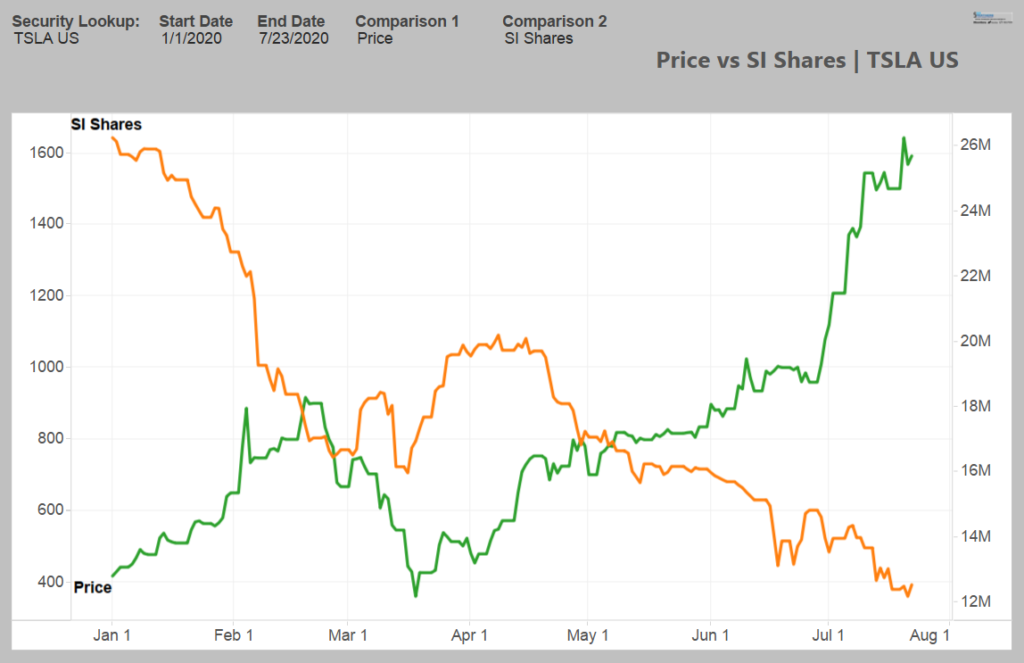
Task: Click the 26M right axis label
Action: pyautogui.click(x=975, y=144)
